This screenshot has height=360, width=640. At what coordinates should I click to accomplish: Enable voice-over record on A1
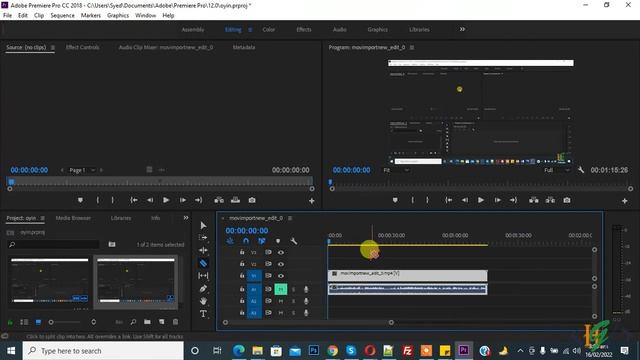tap(306, 289)
